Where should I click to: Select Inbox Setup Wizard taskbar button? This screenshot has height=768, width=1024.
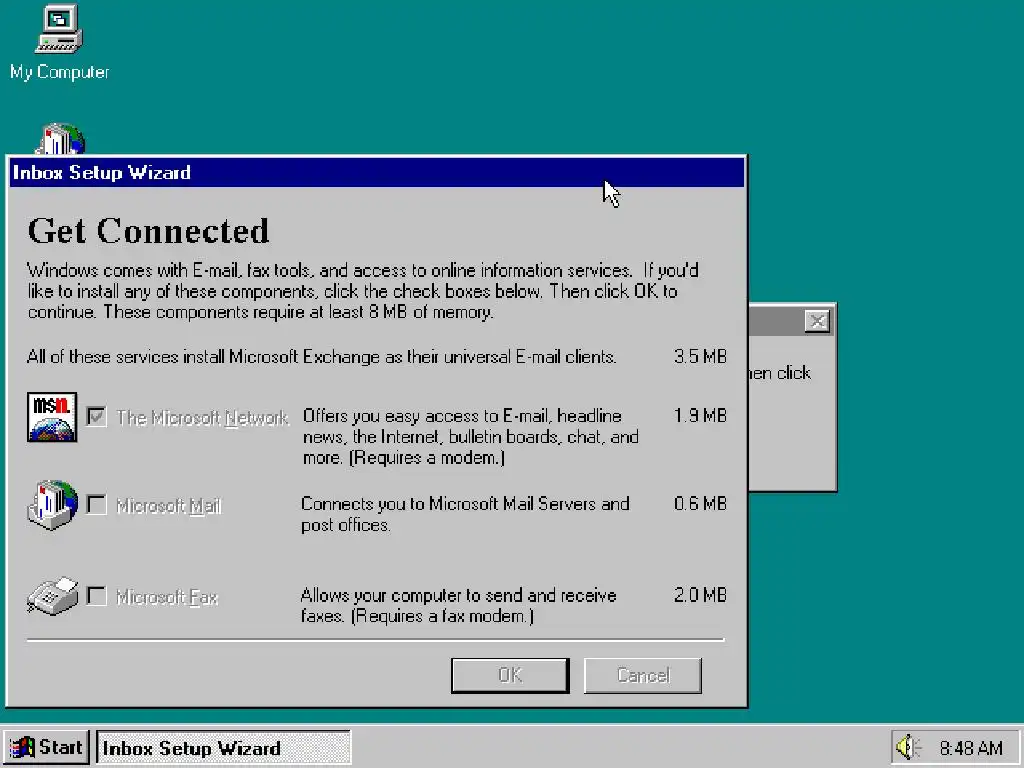point(224,747)
